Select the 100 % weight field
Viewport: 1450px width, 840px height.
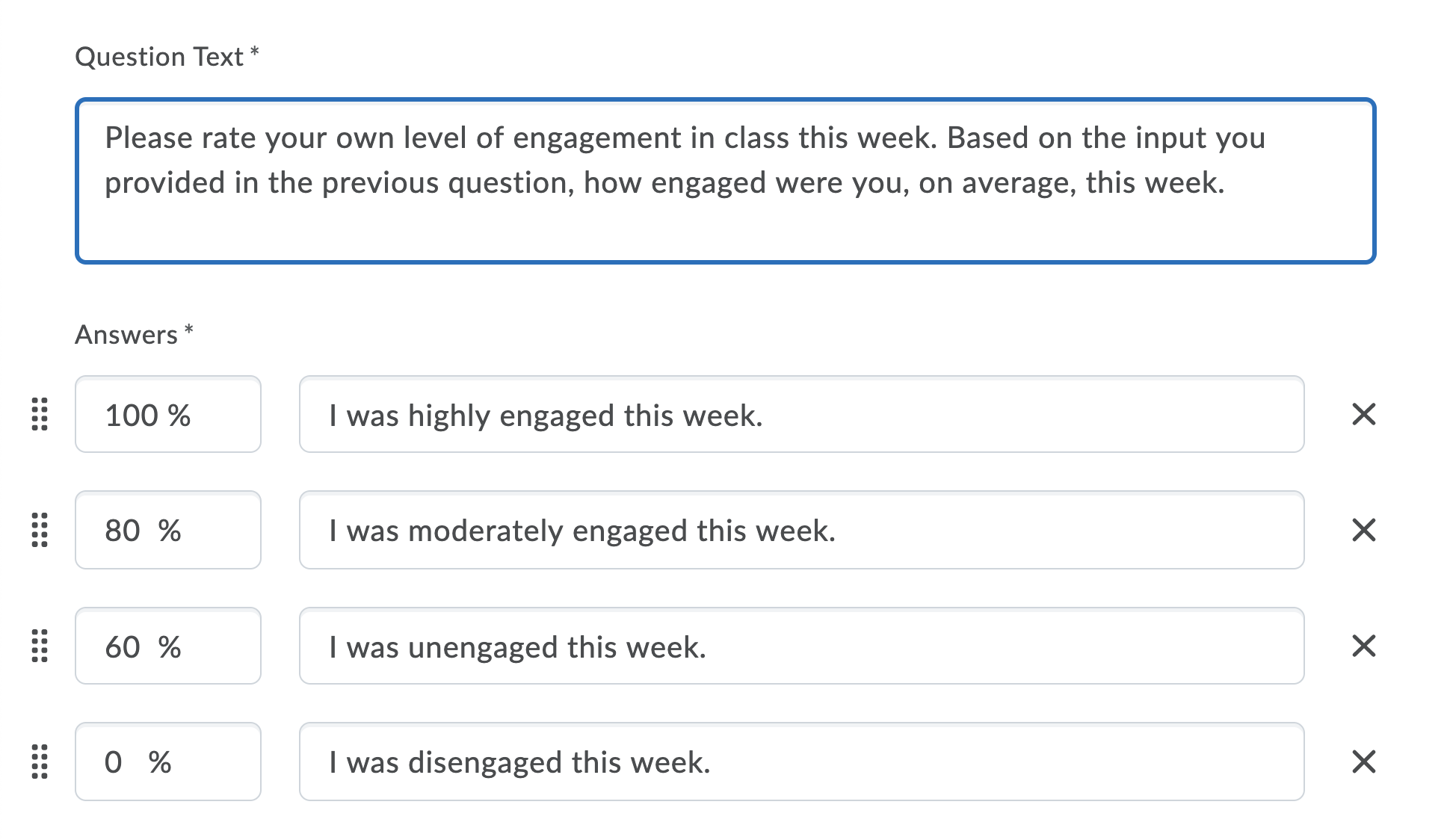click(167, 416)
